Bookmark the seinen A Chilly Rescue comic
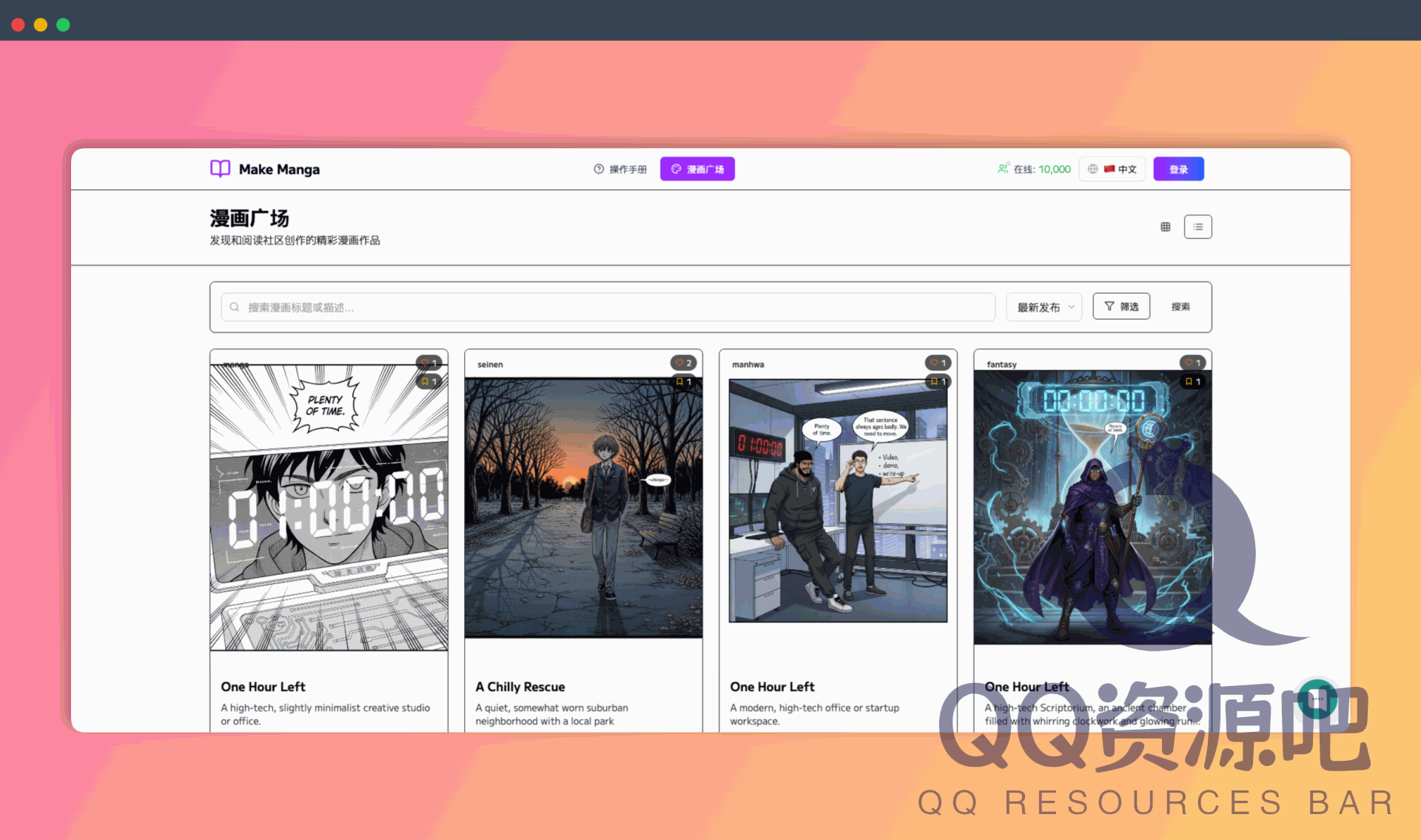Viewport: 1421px width, 840px height. click(x=683, y=382)
